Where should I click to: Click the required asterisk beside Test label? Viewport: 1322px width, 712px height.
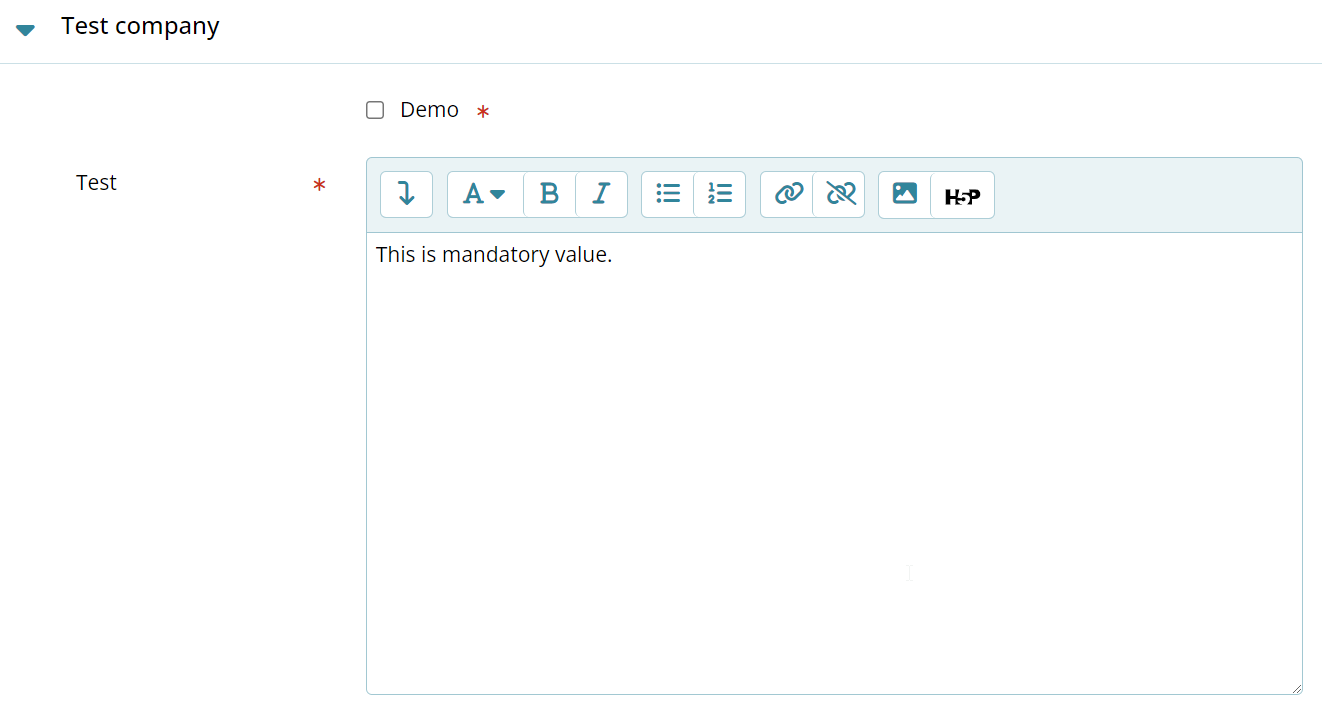319,185
